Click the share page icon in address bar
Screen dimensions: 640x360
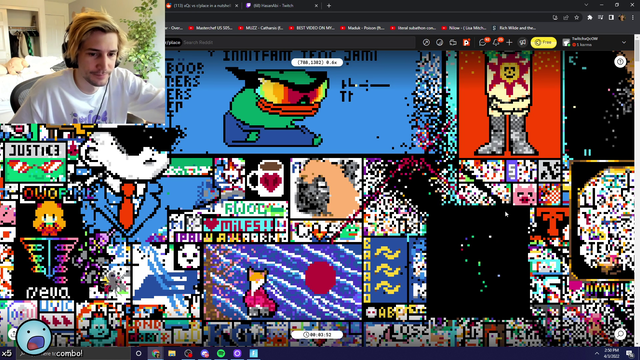(566, 18)
